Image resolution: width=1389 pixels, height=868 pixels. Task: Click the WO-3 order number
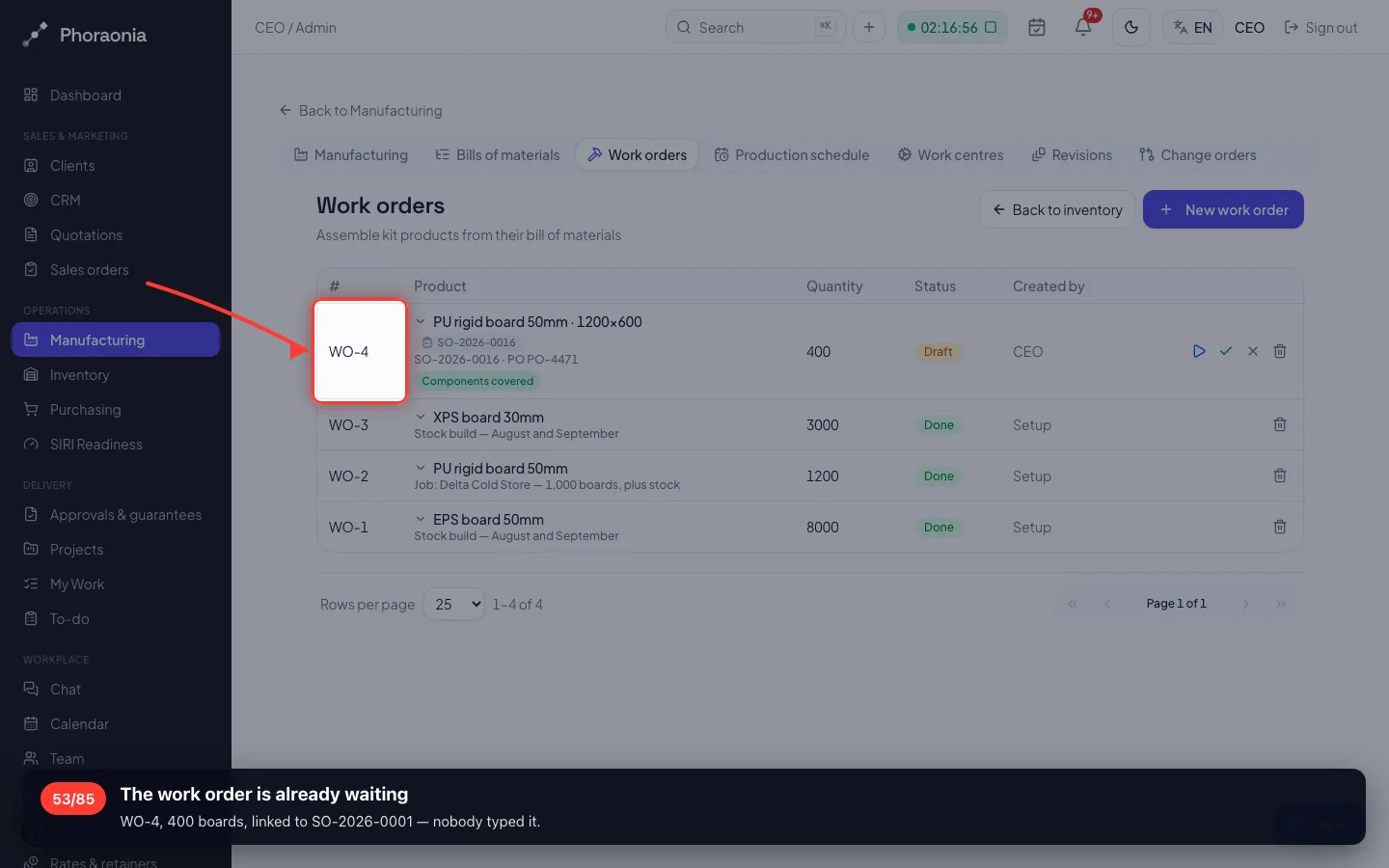click(348, 424)
